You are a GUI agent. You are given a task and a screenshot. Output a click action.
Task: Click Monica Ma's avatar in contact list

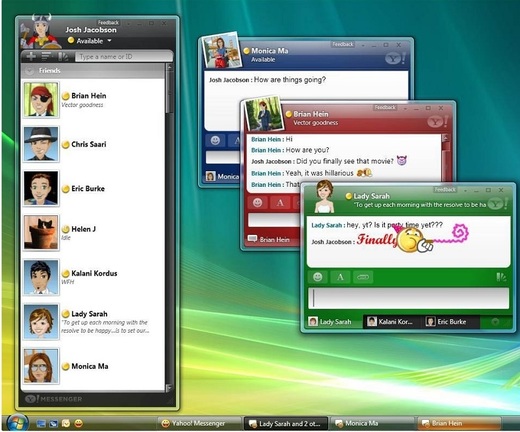41,366
